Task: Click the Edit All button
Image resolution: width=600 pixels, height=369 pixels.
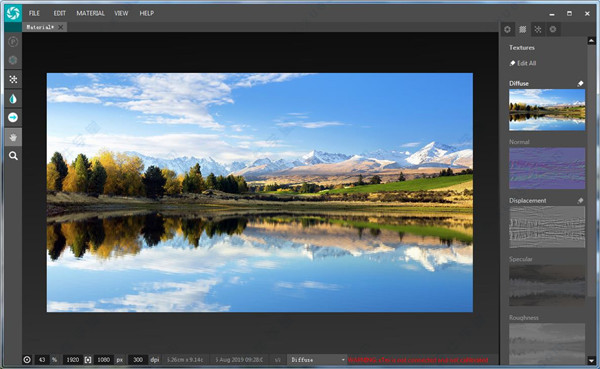Action: coord(523,63)
